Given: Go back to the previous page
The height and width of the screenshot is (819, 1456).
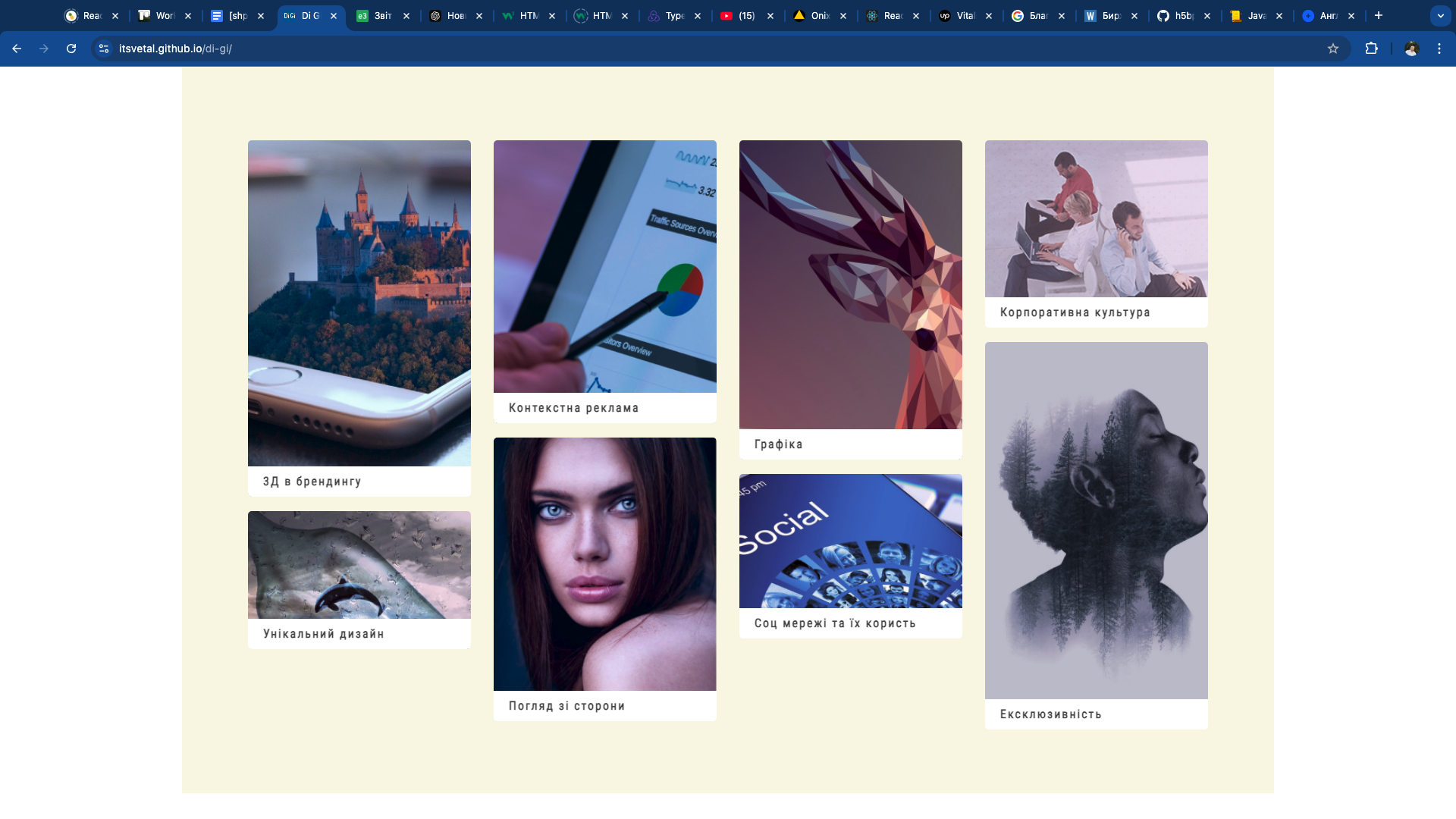Looking at the screenshot, I should pos(17,49).
